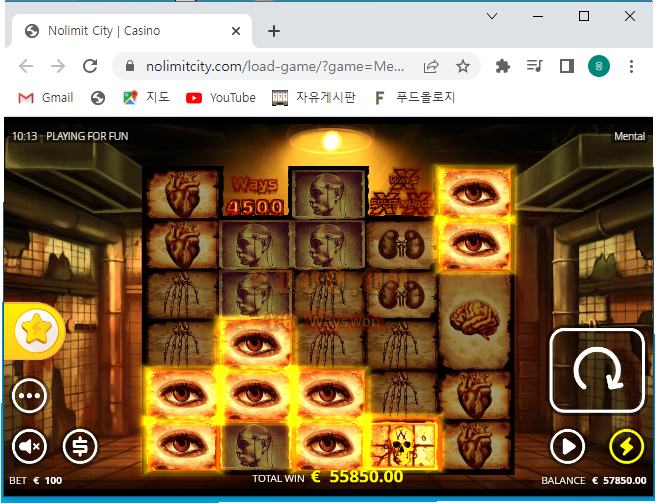Click the PLAYING FOR FUN label
Screen dimensions: 656x504
pos(87,136)
